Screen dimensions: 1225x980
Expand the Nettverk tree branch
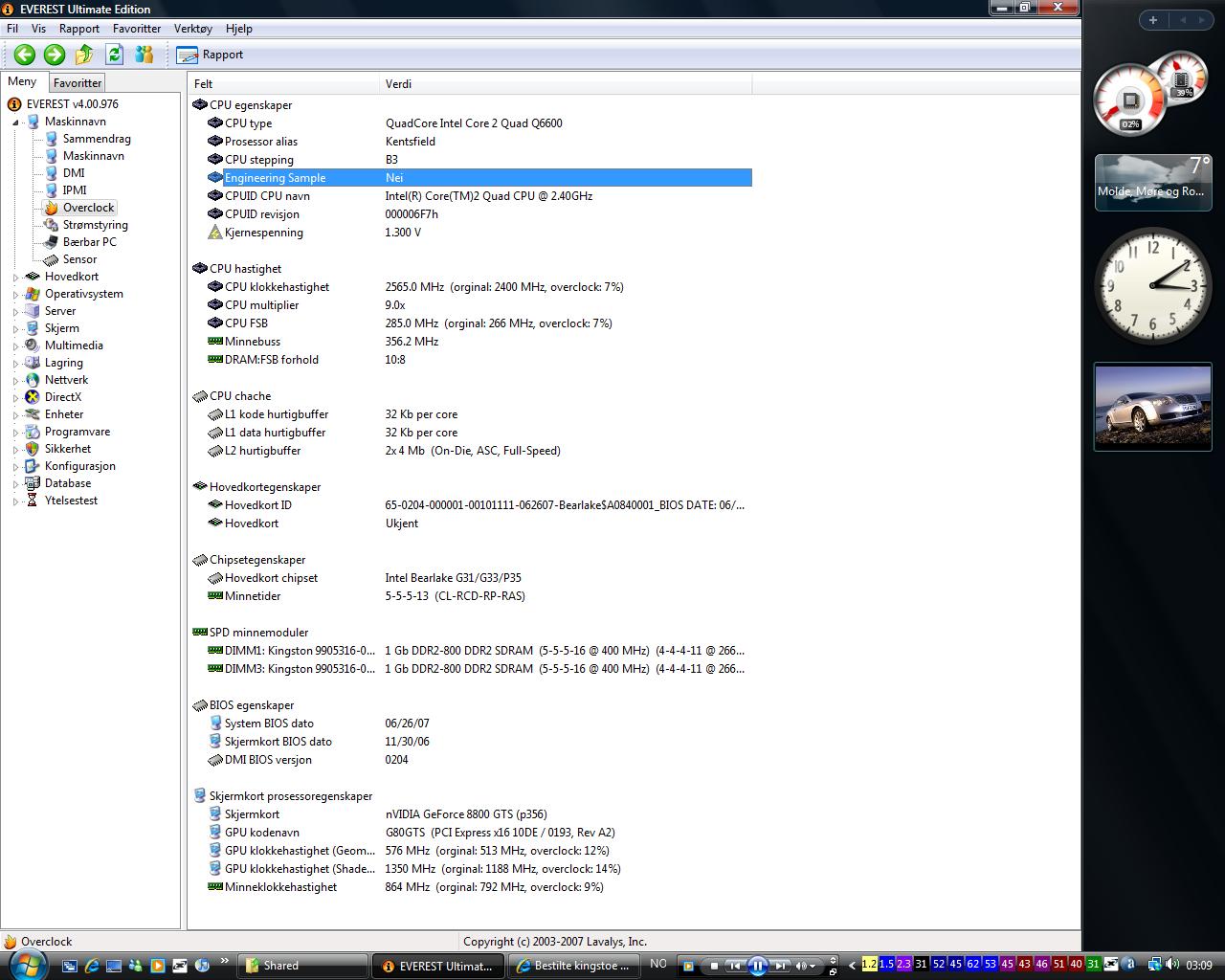click(x=16, y=381)
